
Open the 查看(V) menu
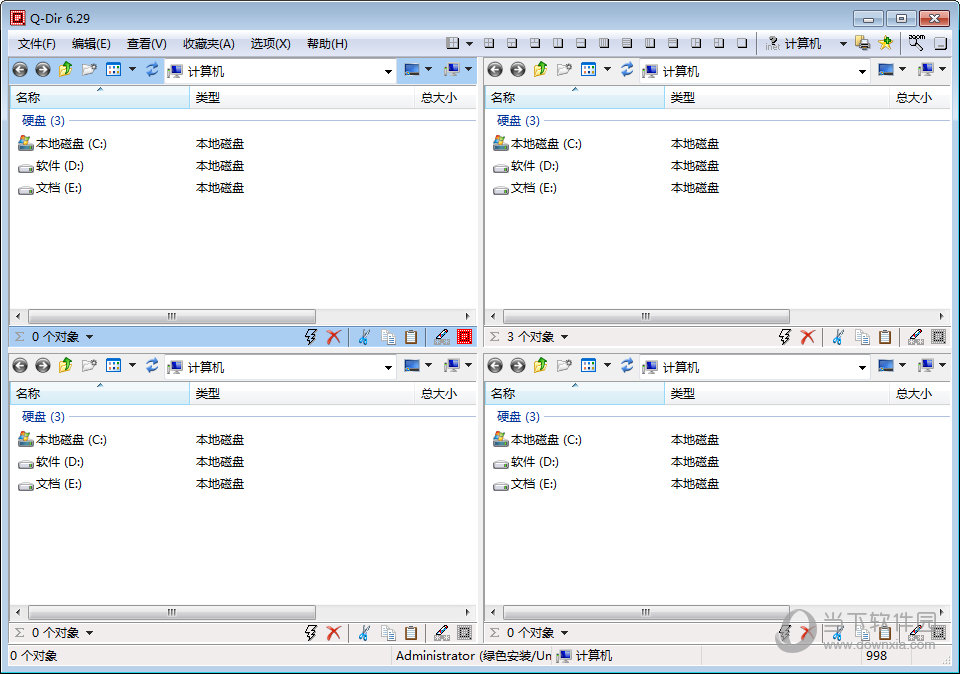pos(146,43)
